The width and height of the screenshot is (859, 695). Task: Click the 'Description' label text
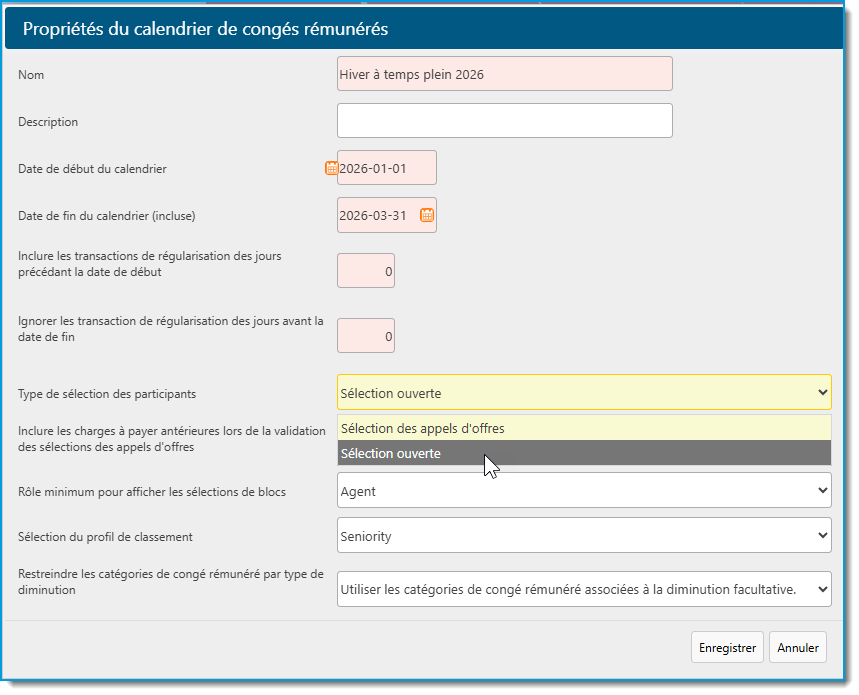click(48, 122)
